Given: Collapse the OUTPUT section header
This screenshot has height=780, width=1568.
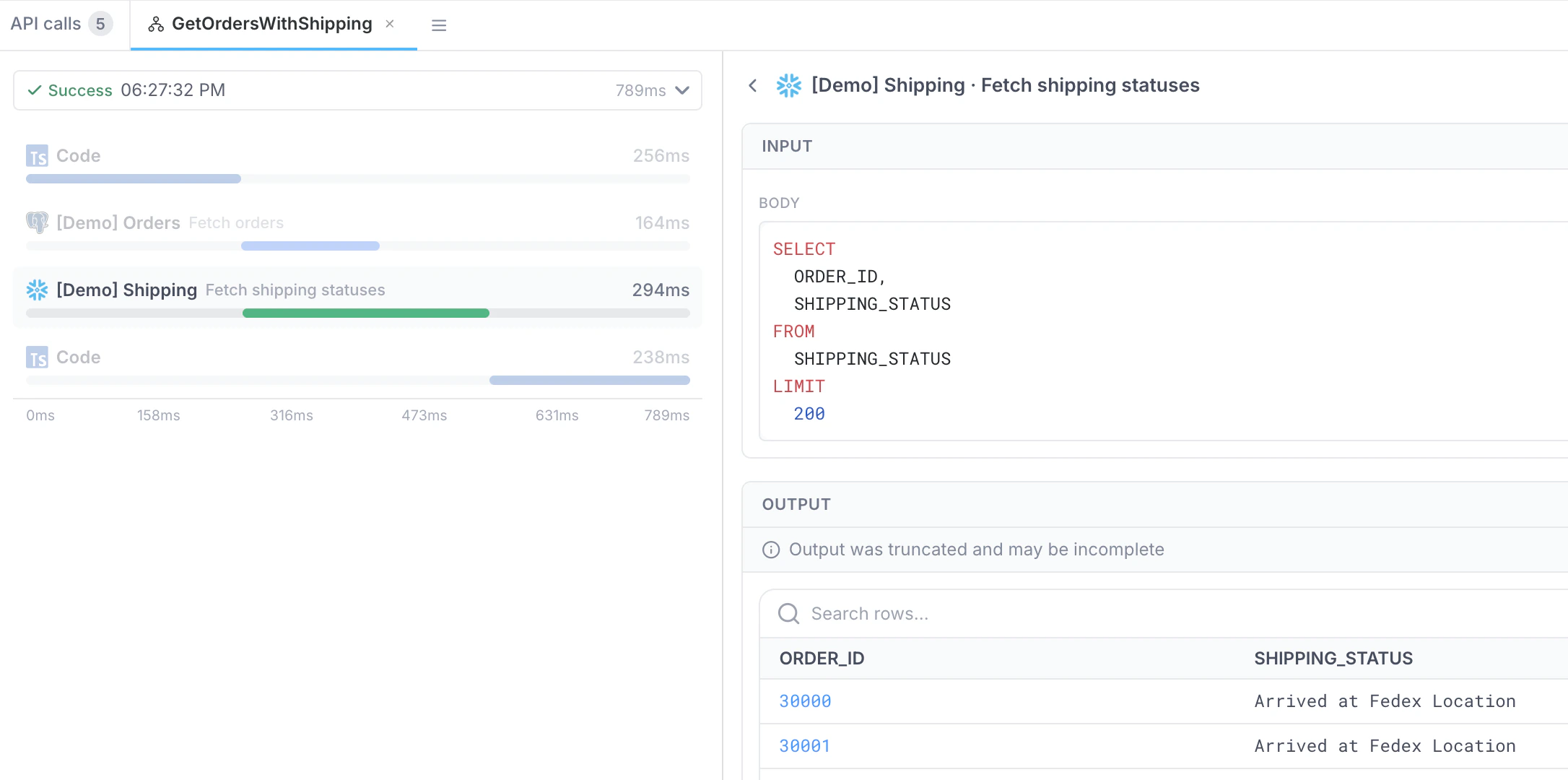Looking at the screenshot, I should [796, 505].
